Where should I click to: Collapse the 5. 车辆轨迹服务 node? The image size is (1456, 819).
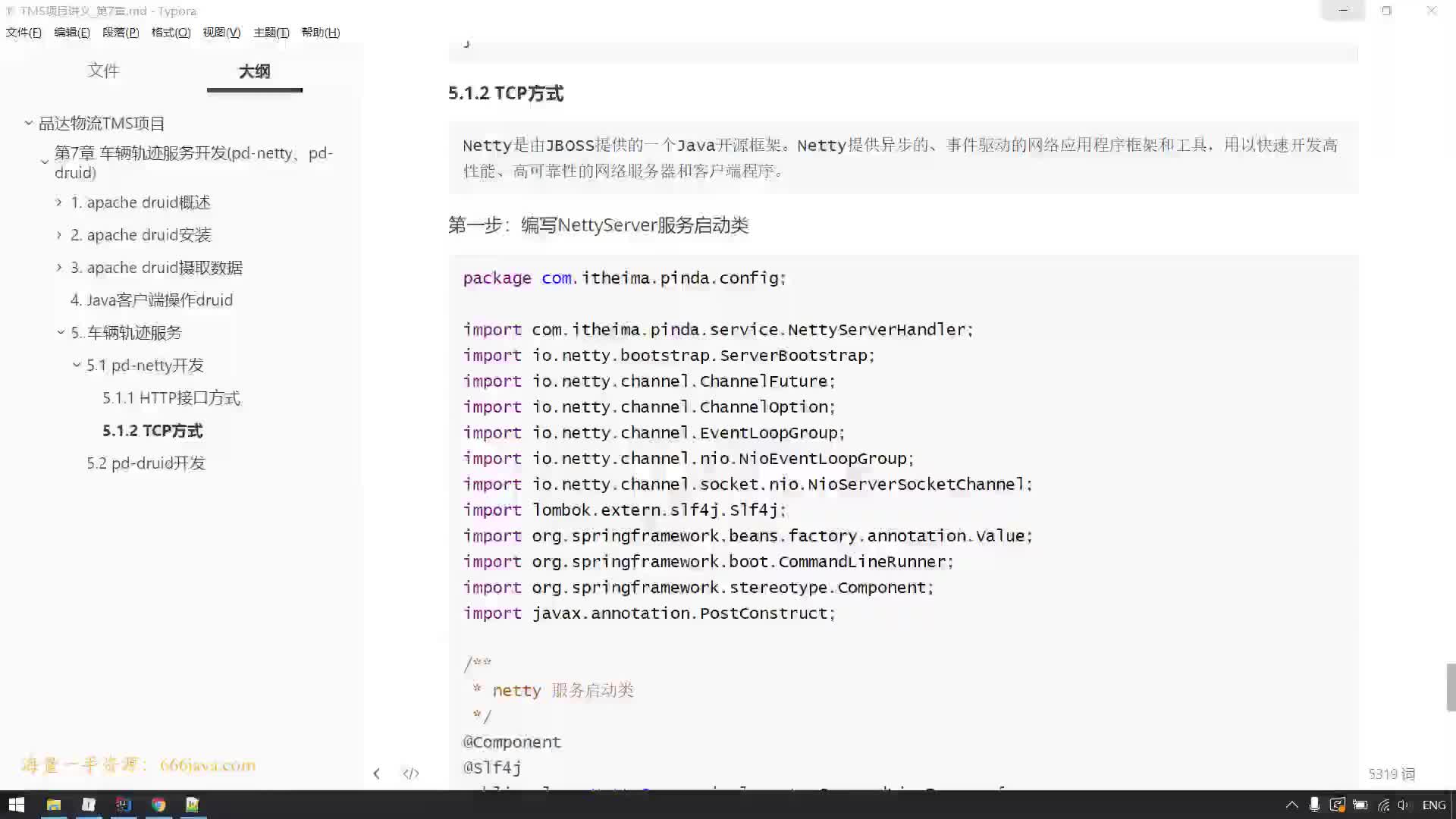(61, 332)
